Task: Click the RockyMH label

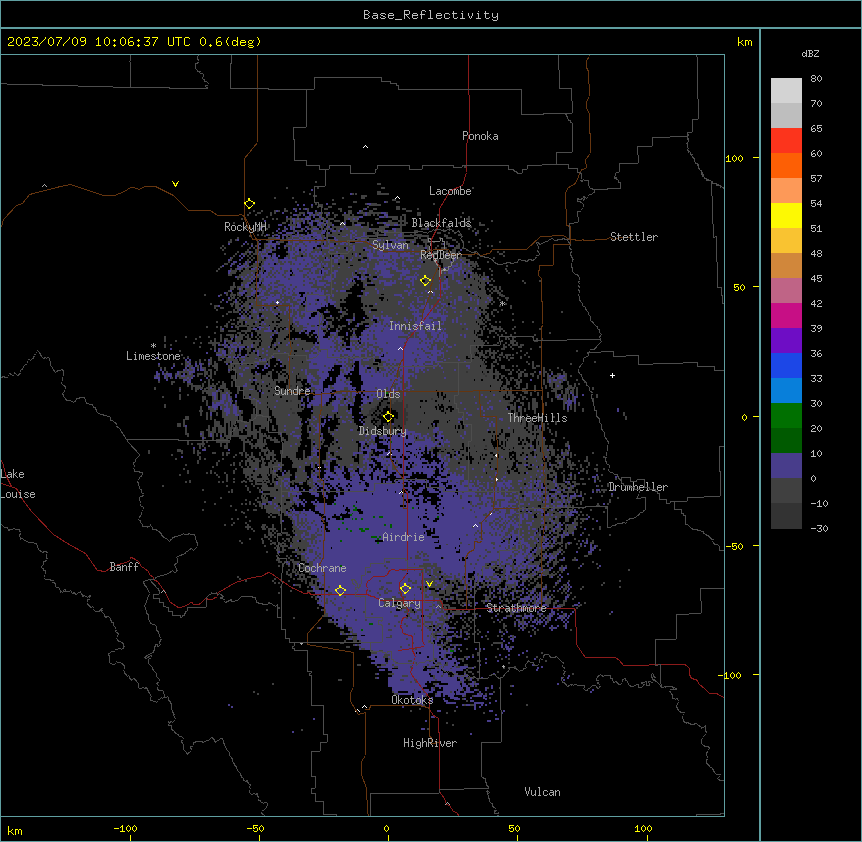Action: coord(245,226)
